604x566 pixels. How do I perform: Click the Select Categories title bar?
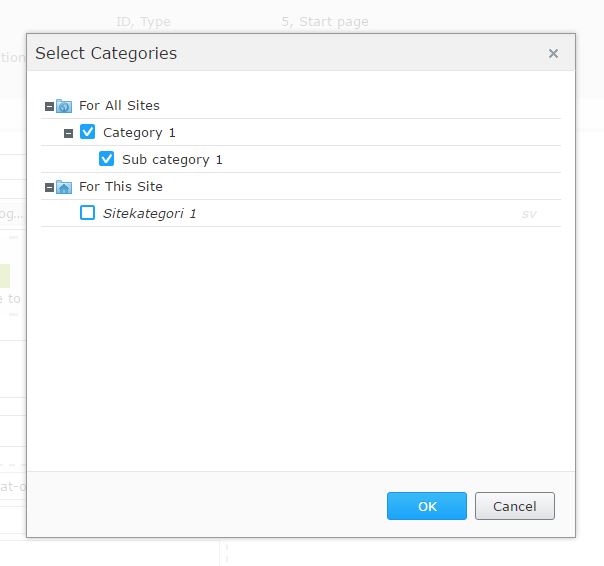301,53
